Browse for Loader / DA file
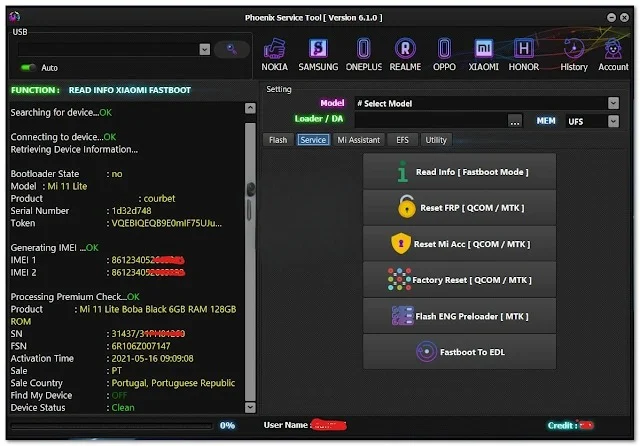The height and width of the screenshot is (446, 640). pyautogui.click(x=515, y=121)
